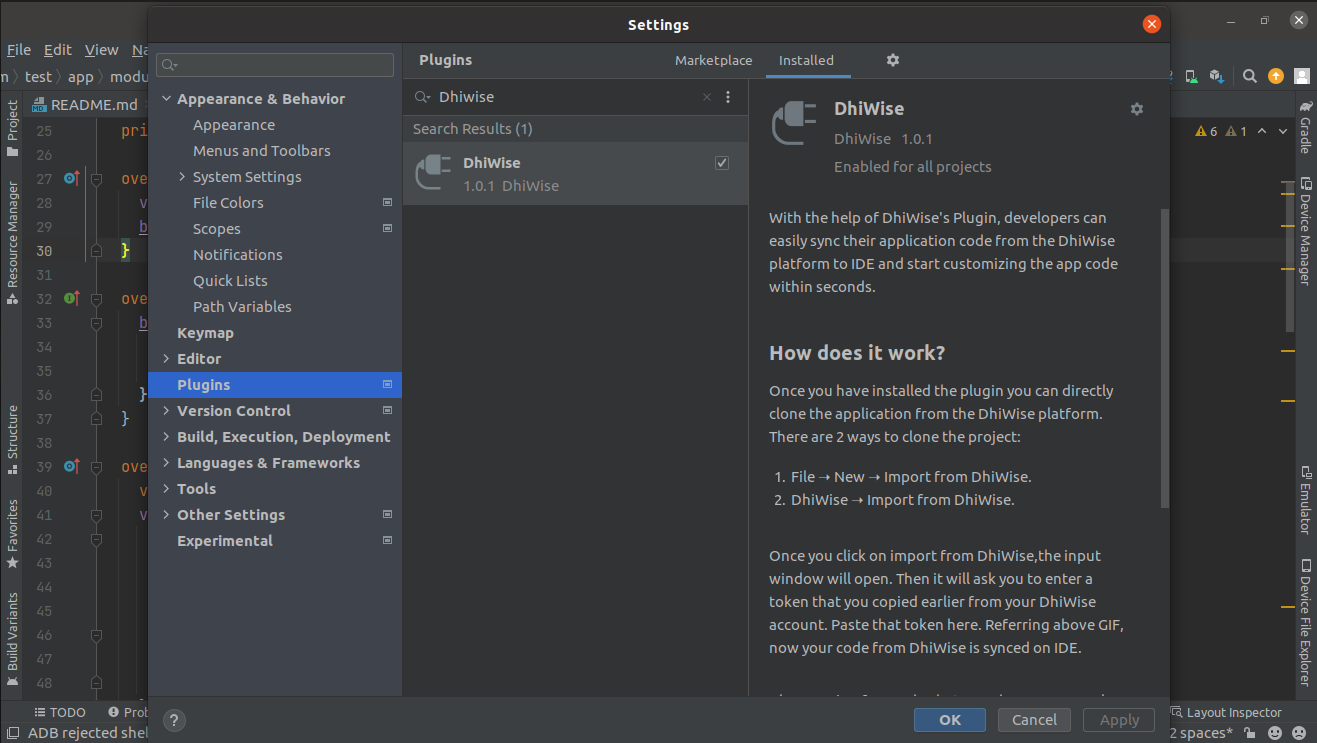Image resolution: width=1317 pixels, height=743 pixels.
Task: Select Experimental settings item
Action: coord(225,541)
